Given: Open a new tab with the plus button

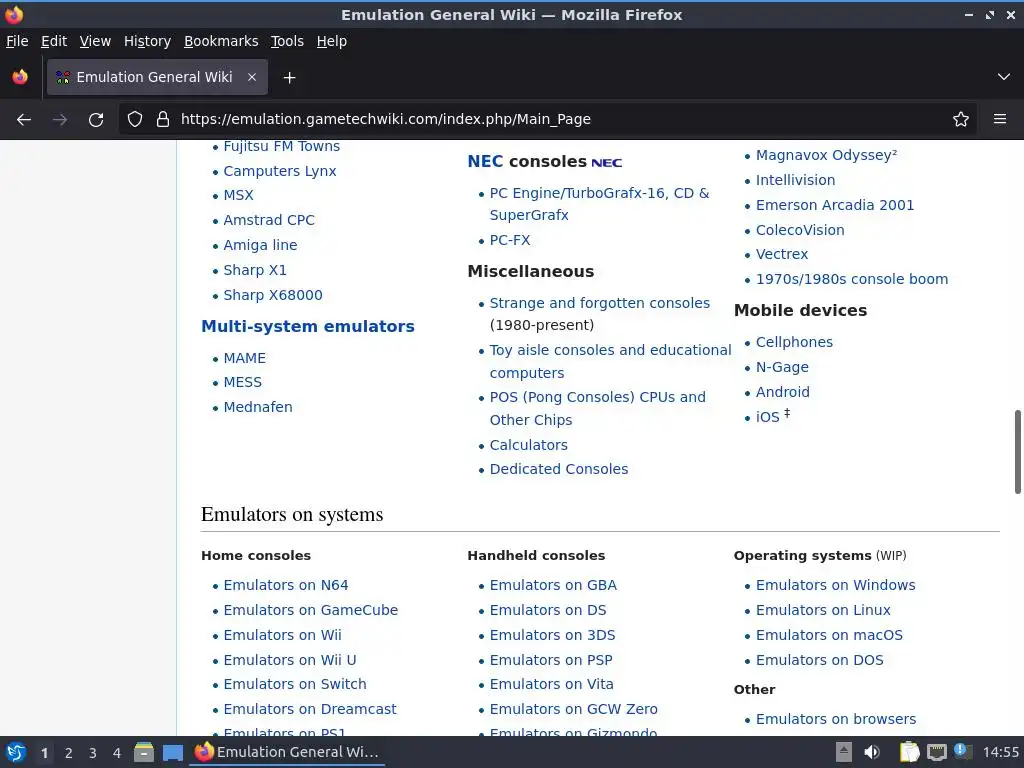Looking at the screenshot, I should [x=289, y=78].
